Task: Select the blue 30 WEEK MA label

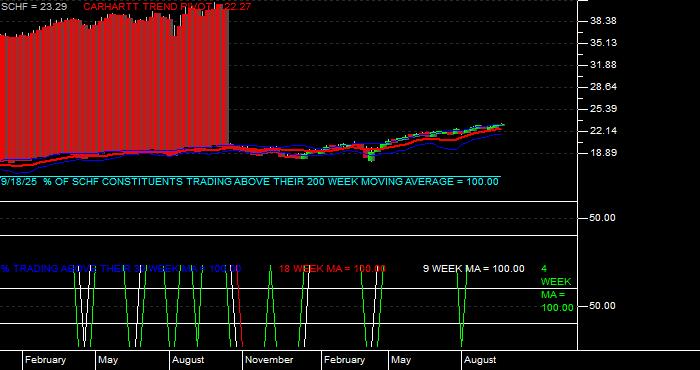Action: 121,269
